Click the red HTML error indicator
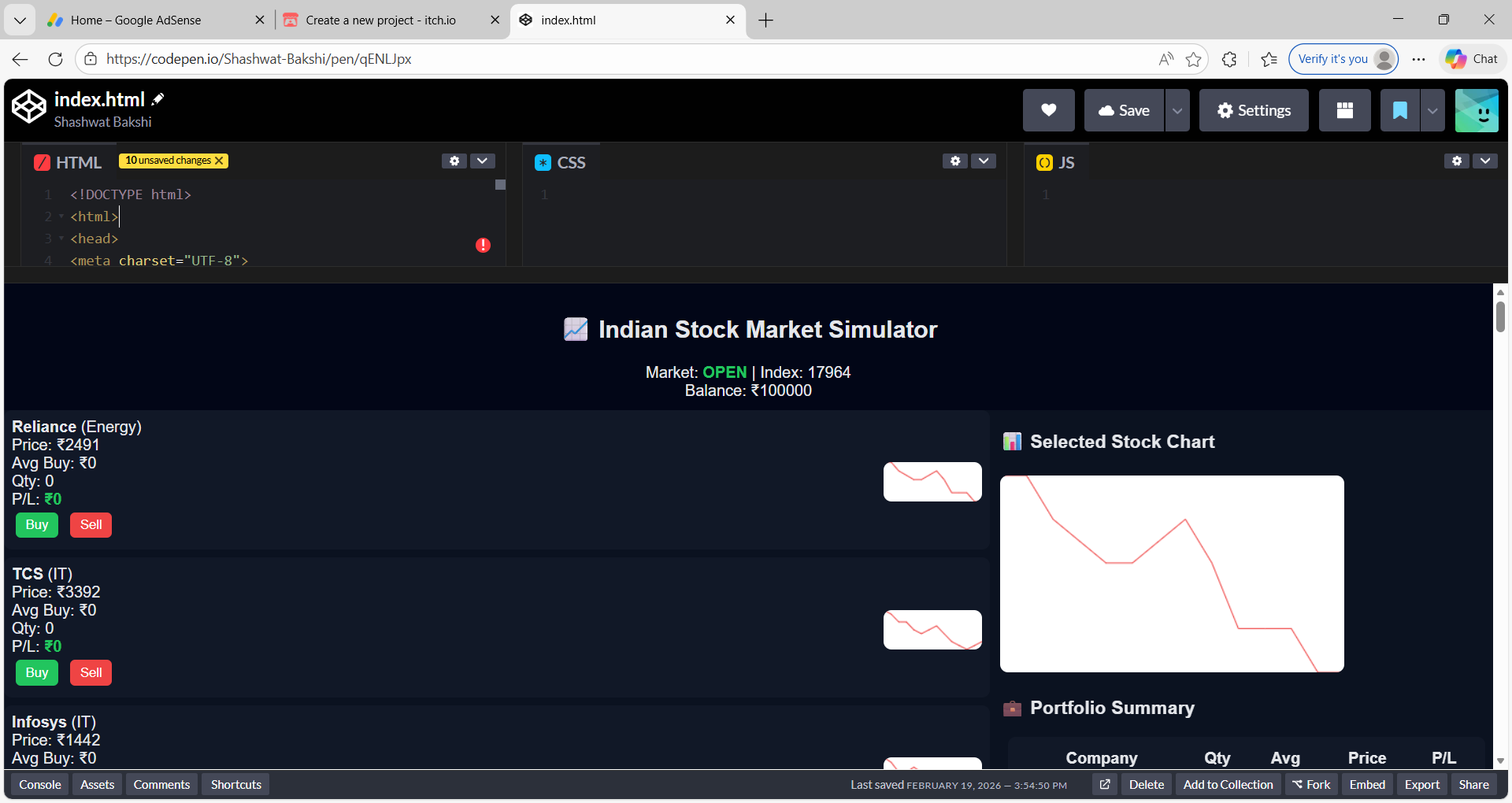The width and height of the screenshot is (1512, 803). [x=483, y=246]
